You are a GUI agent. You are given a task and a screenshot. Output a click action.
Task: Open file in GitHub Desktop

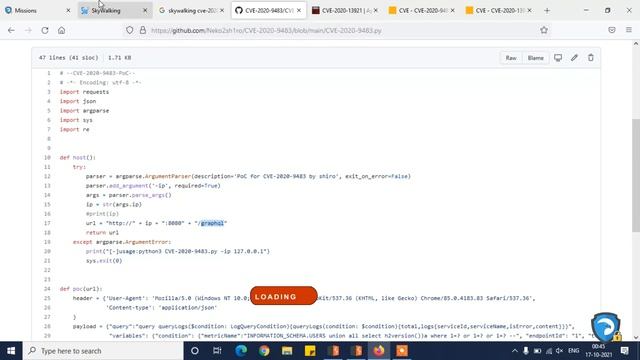(x=558, y=58)
